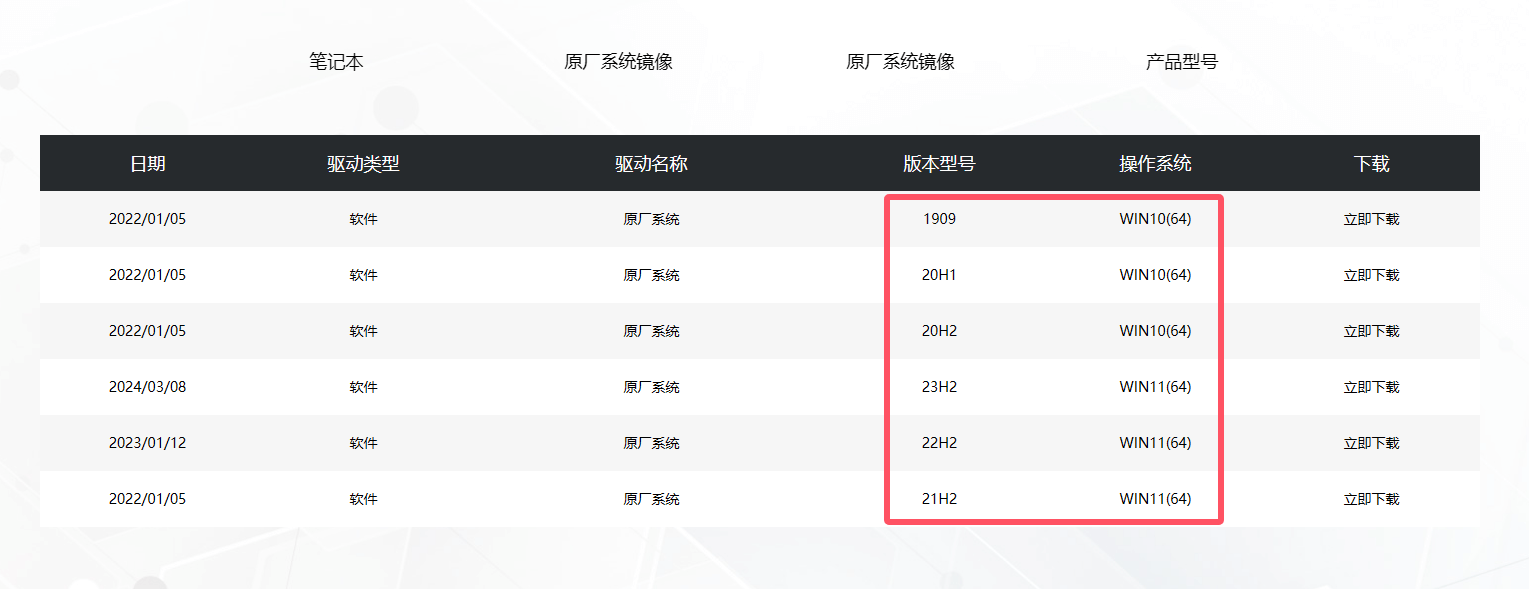The width and height of the screenshot is (1529, 589).
Task: Switch to the second 原厂系统镜像 tab
Action: pyautogui.click(x=900, y=61)
